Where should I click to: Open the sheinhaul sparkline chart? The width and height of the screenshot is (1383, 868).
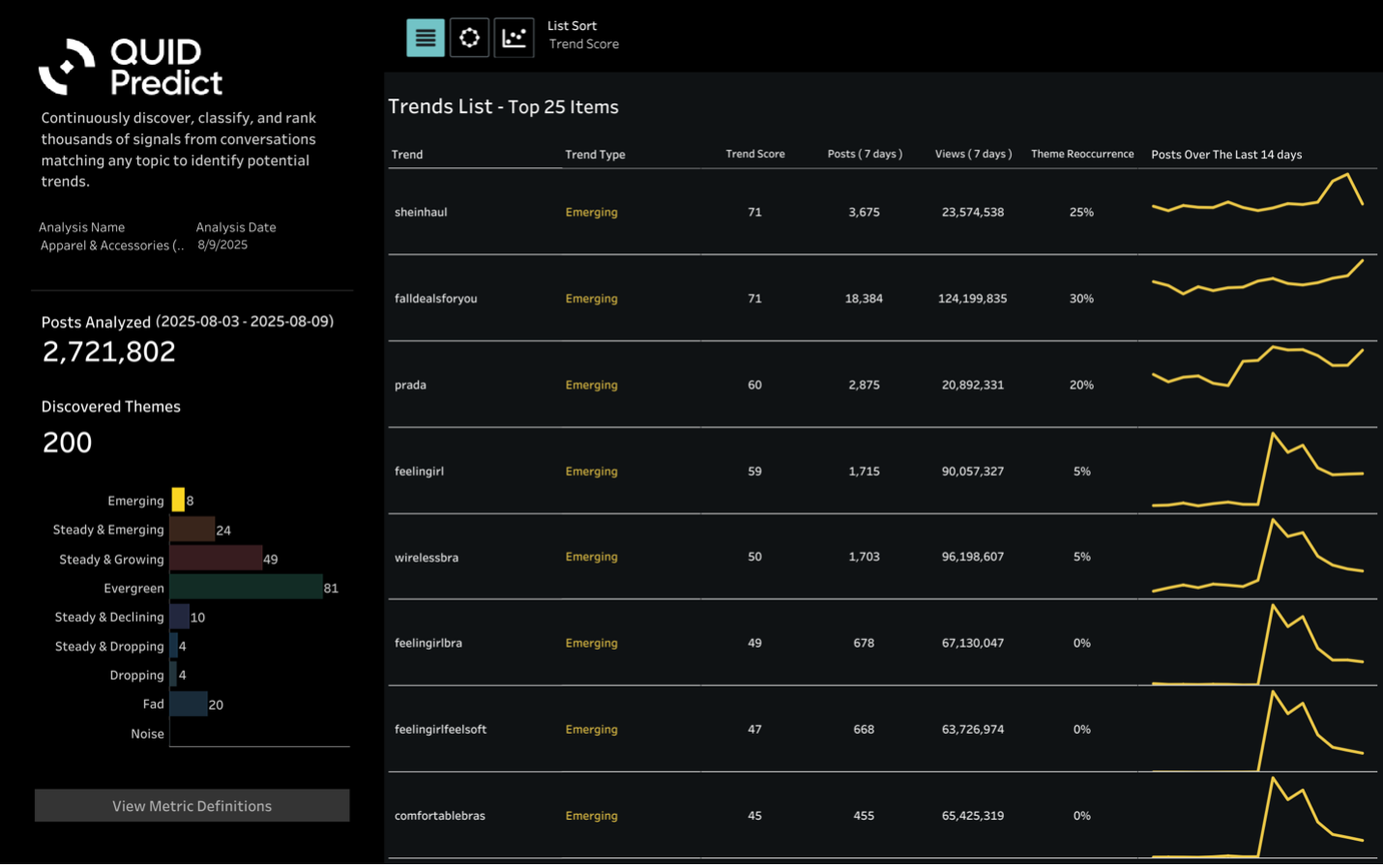(x=1257, y=193)
